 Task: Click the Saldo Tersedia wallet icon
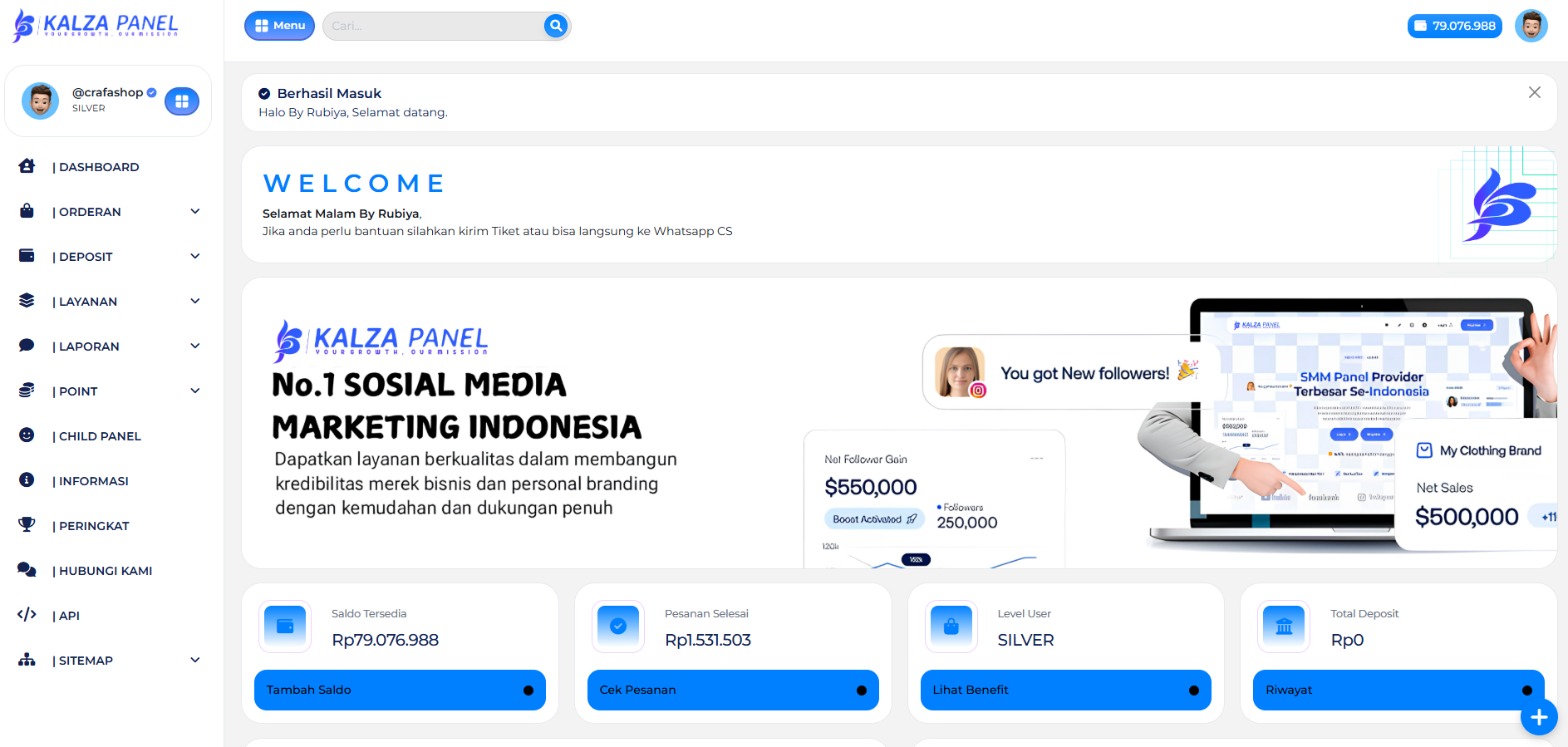tap(285, 627)
